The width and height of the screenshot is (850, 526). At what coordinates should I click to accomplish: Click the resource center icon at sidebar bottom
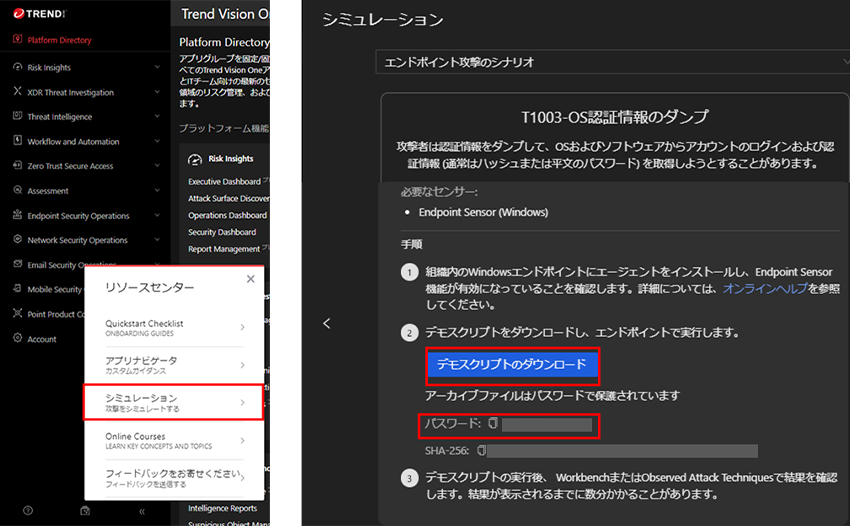85,511
